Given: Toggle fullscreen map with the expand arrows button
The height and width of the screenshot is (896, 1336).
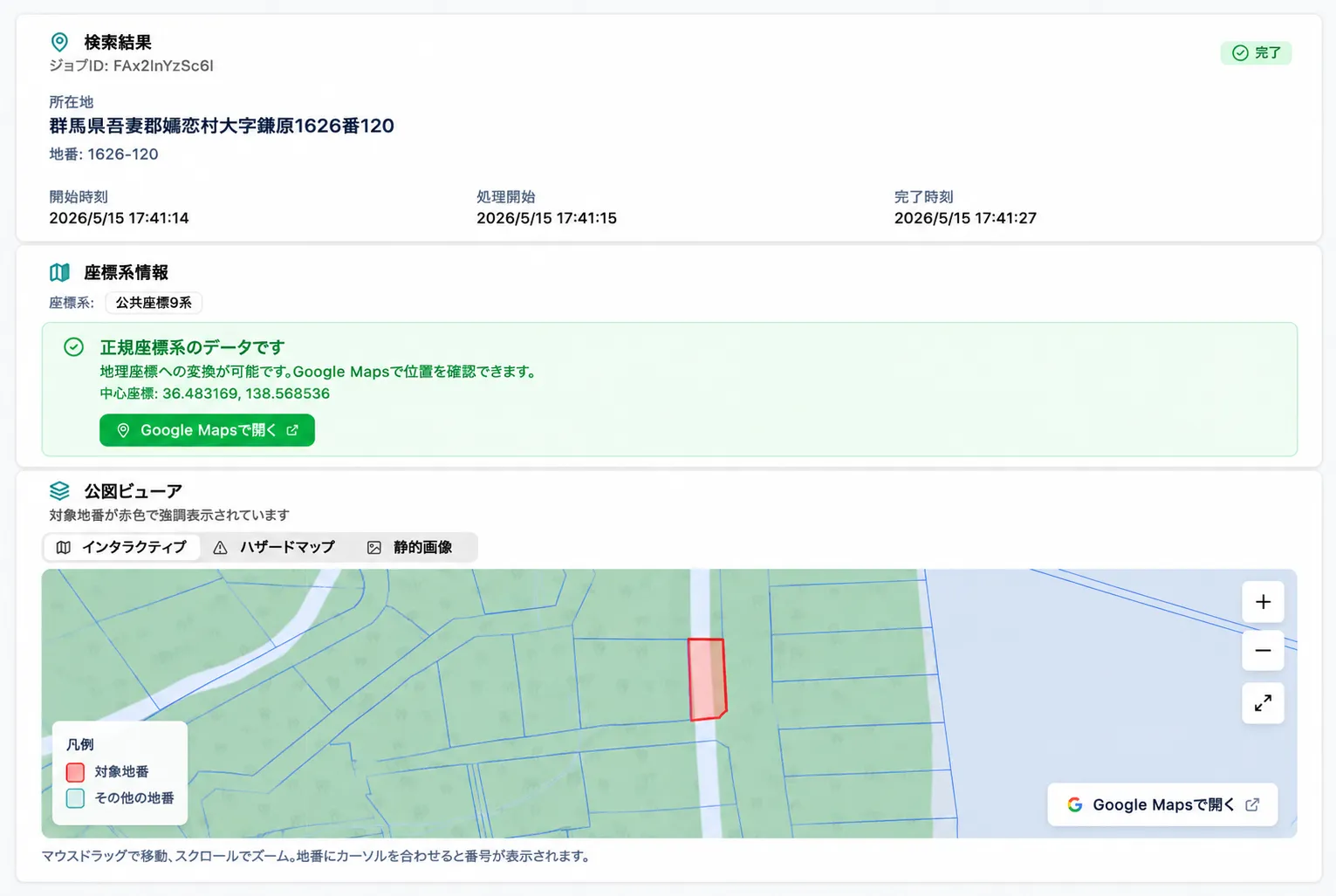Looking at the screenshot, I should pos(1263,702).
